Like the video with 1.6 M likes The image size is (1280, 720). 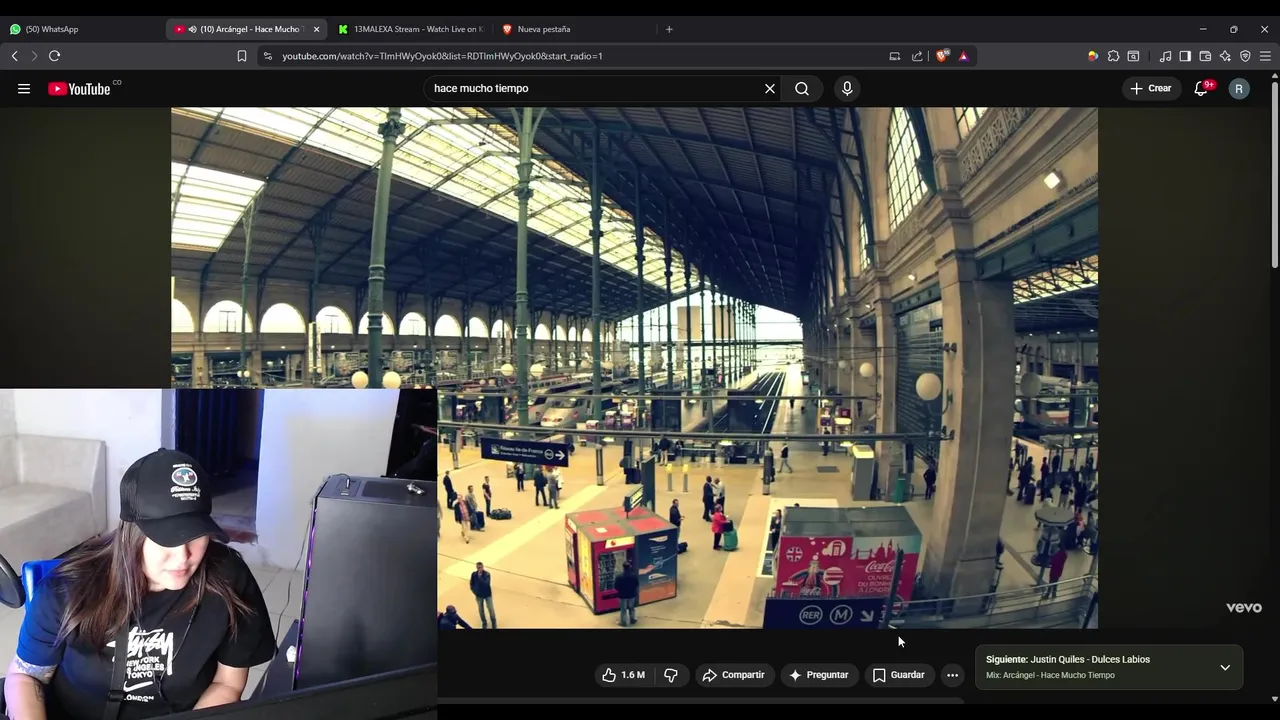coord(623,675)
